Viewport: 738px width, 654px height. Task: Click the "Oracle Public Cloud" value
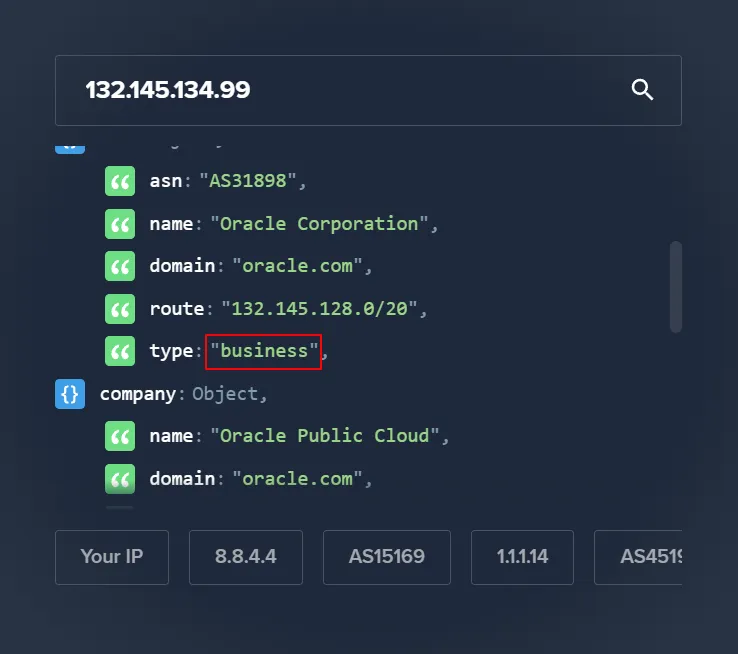(325, 436)
